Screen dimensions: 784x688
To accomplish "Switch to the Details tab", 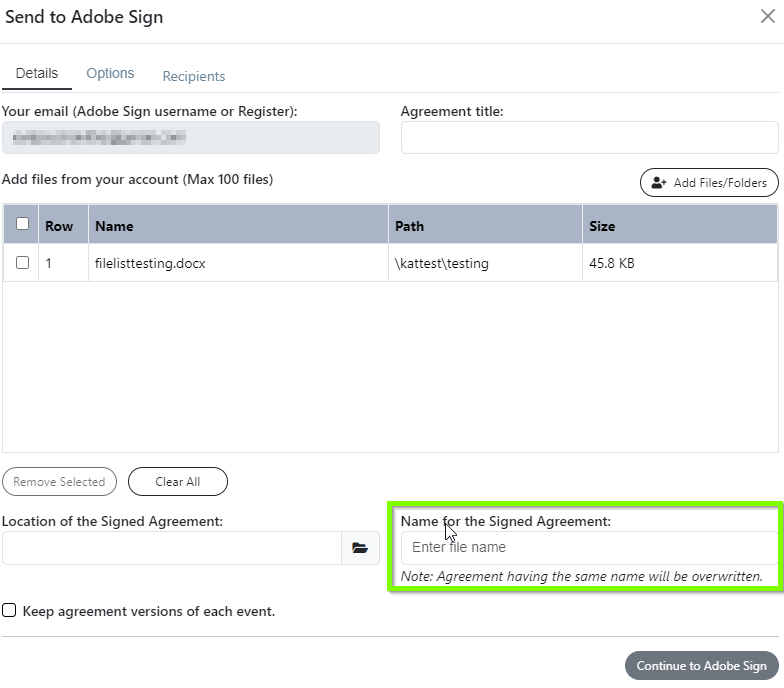I will click(x=37, y=74).
